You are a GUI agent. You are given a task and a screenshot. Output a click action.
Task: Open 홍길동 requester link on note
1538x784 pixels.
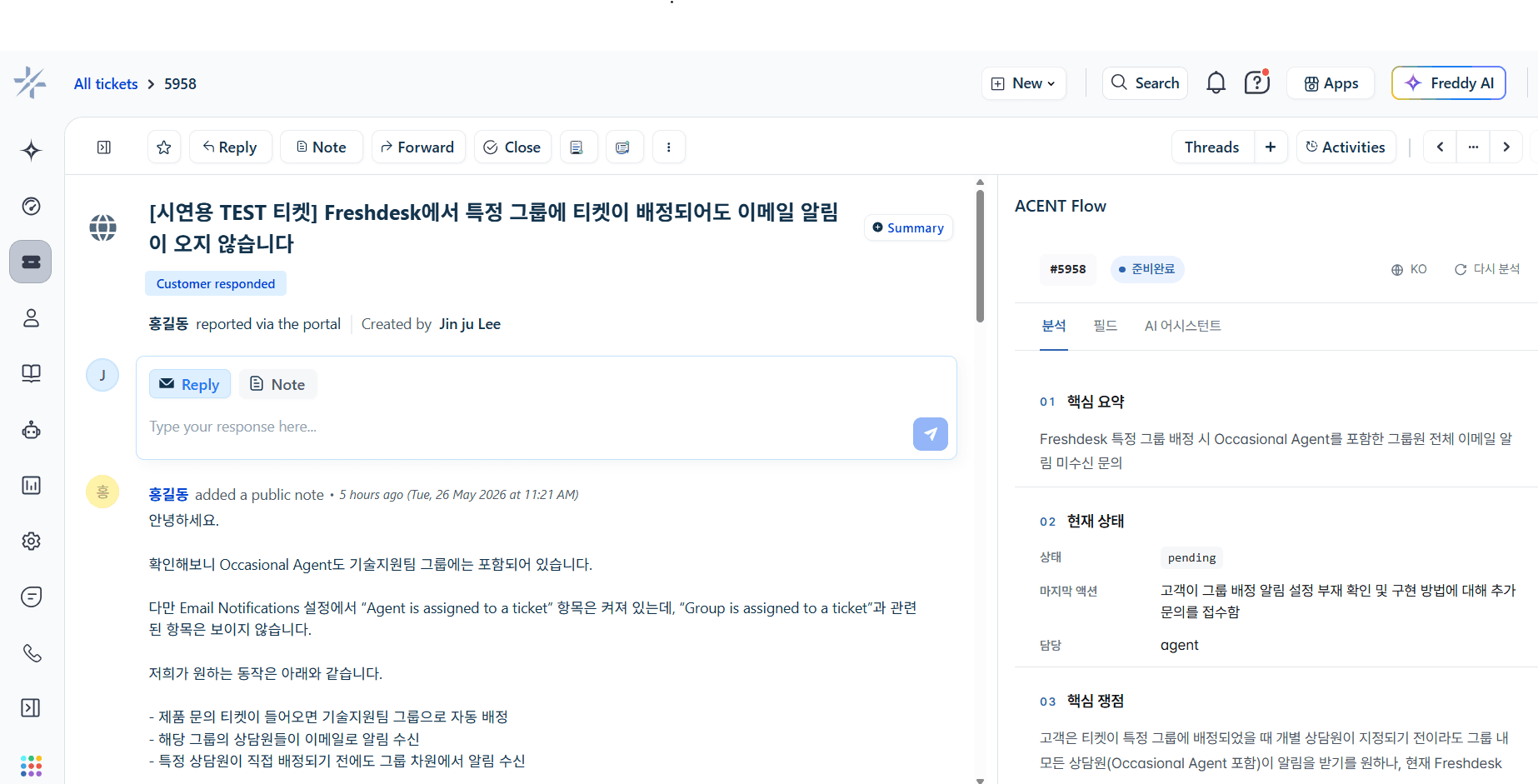click(168, 494)
